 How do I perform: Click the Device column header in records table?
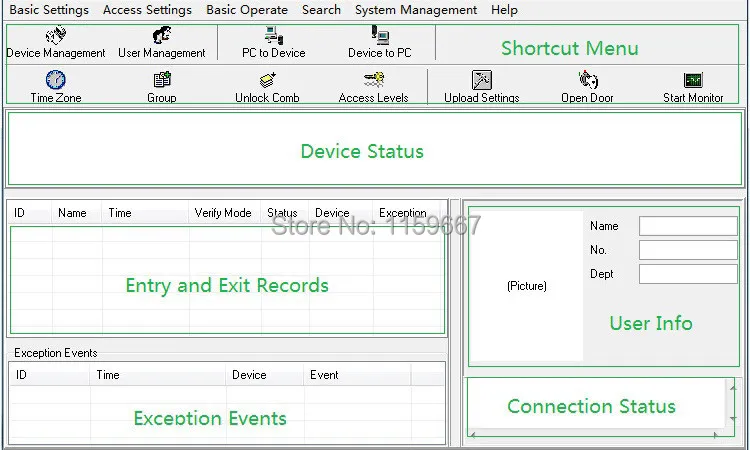[341, 213]
